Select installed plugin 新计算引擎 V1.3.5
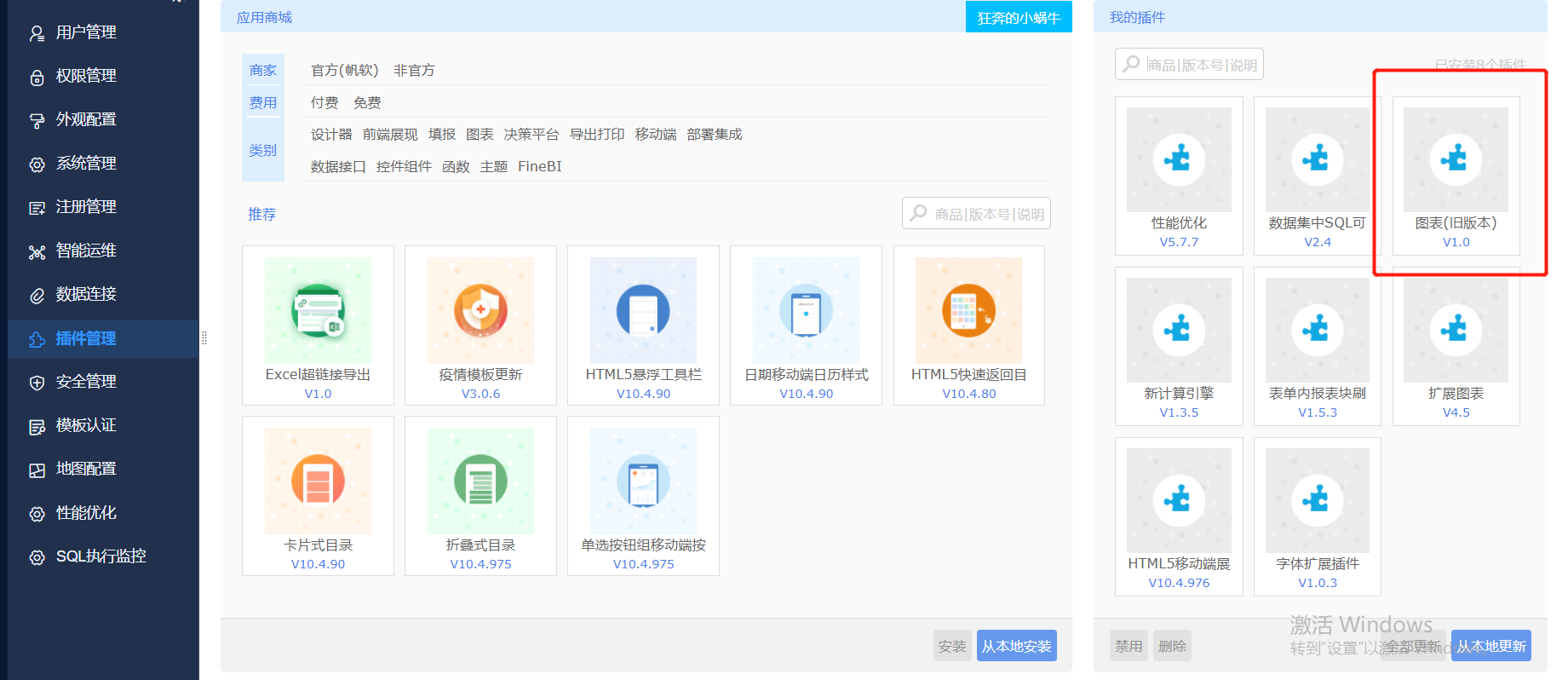 (1179, 346)
